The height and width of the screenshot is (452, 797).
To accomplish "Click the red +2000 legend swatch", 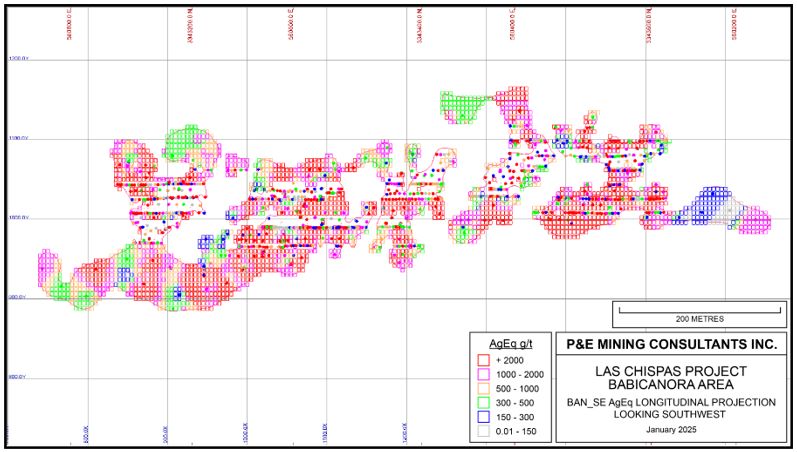I will tap(484, 360).
